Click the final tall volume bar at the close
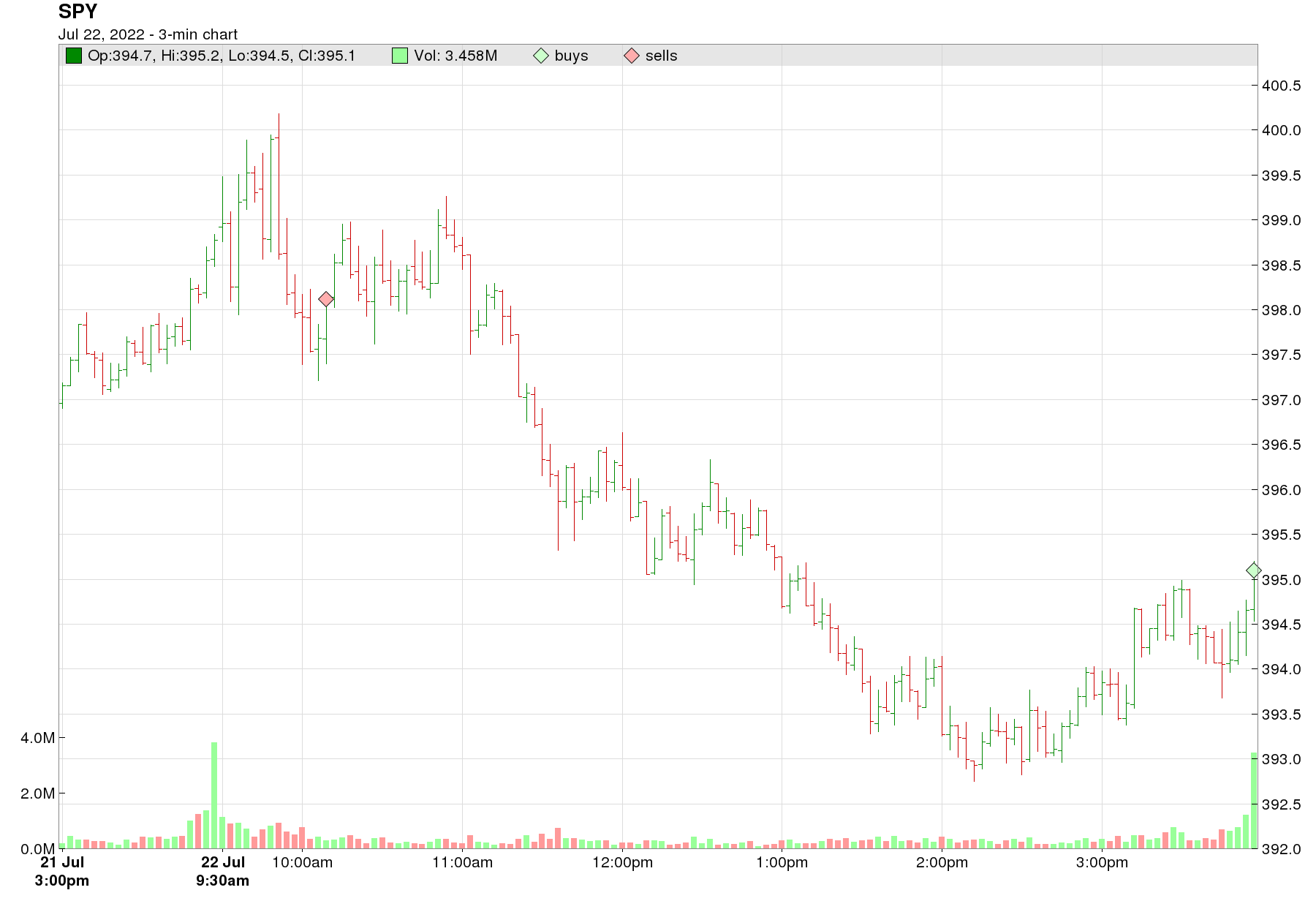Viewport: 1316px width, 901px height. 1254,800
